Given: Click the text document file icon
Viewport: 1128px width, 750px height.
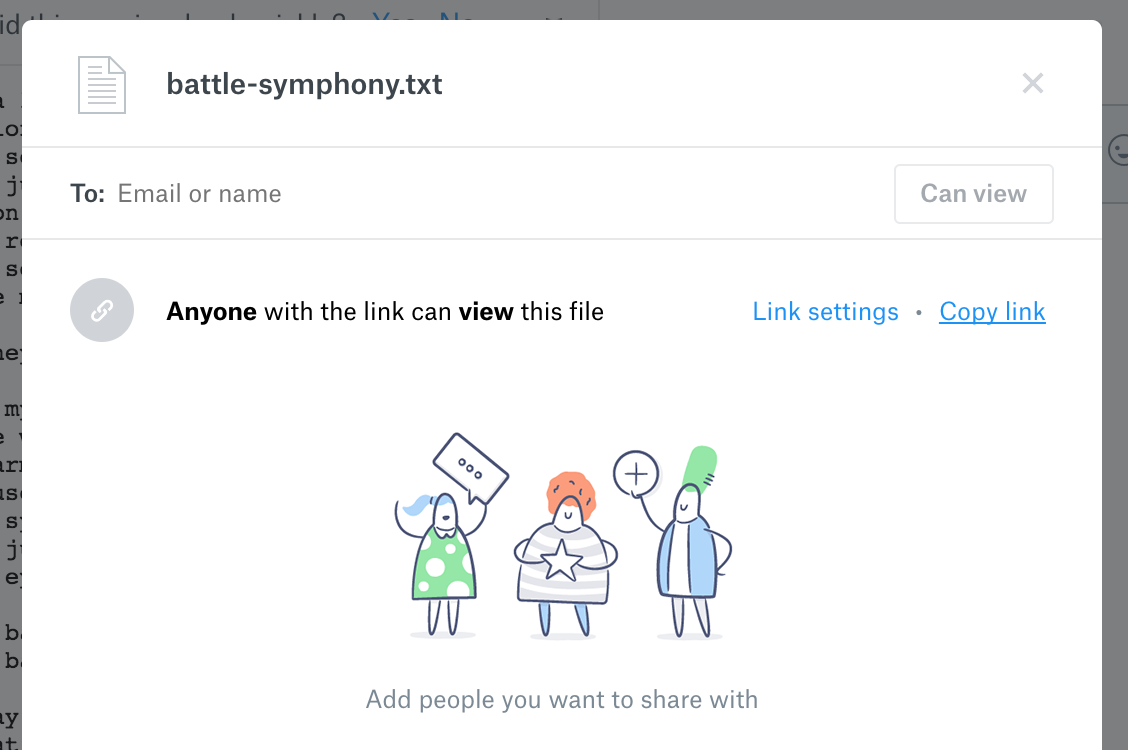Looking at the screenshot, I should (x=102, y=85).
